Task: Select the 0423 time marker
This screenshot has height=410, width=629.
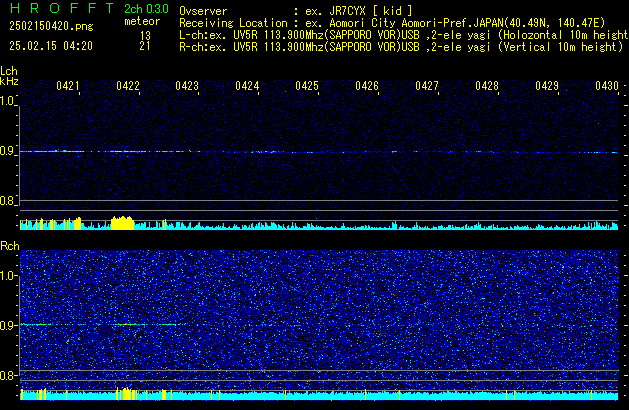Action: 187,86
